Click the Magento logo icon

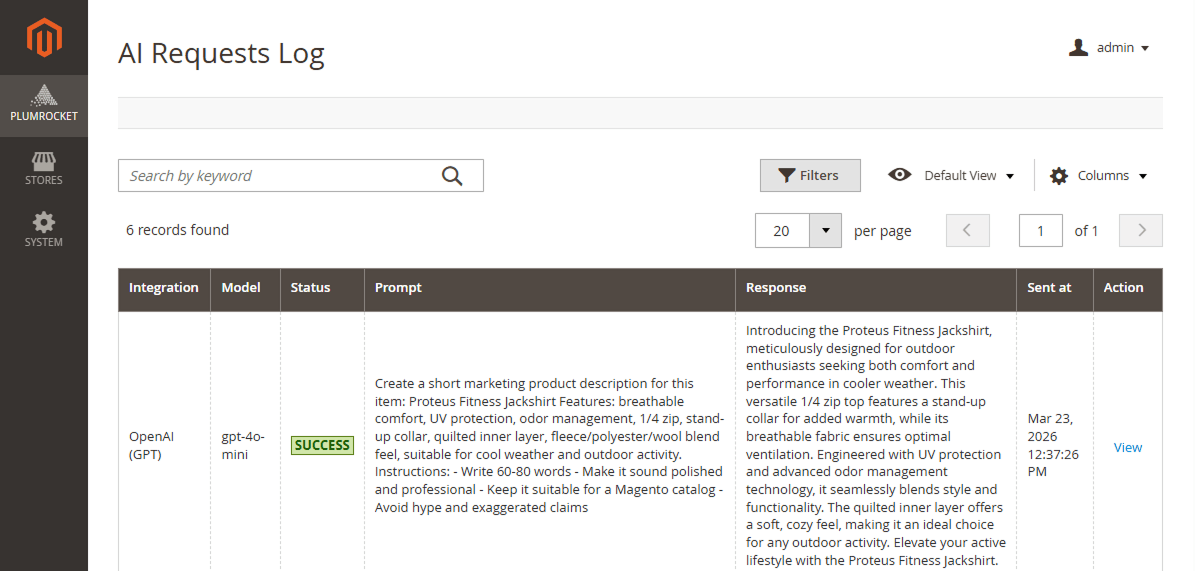tap(44, 38)
